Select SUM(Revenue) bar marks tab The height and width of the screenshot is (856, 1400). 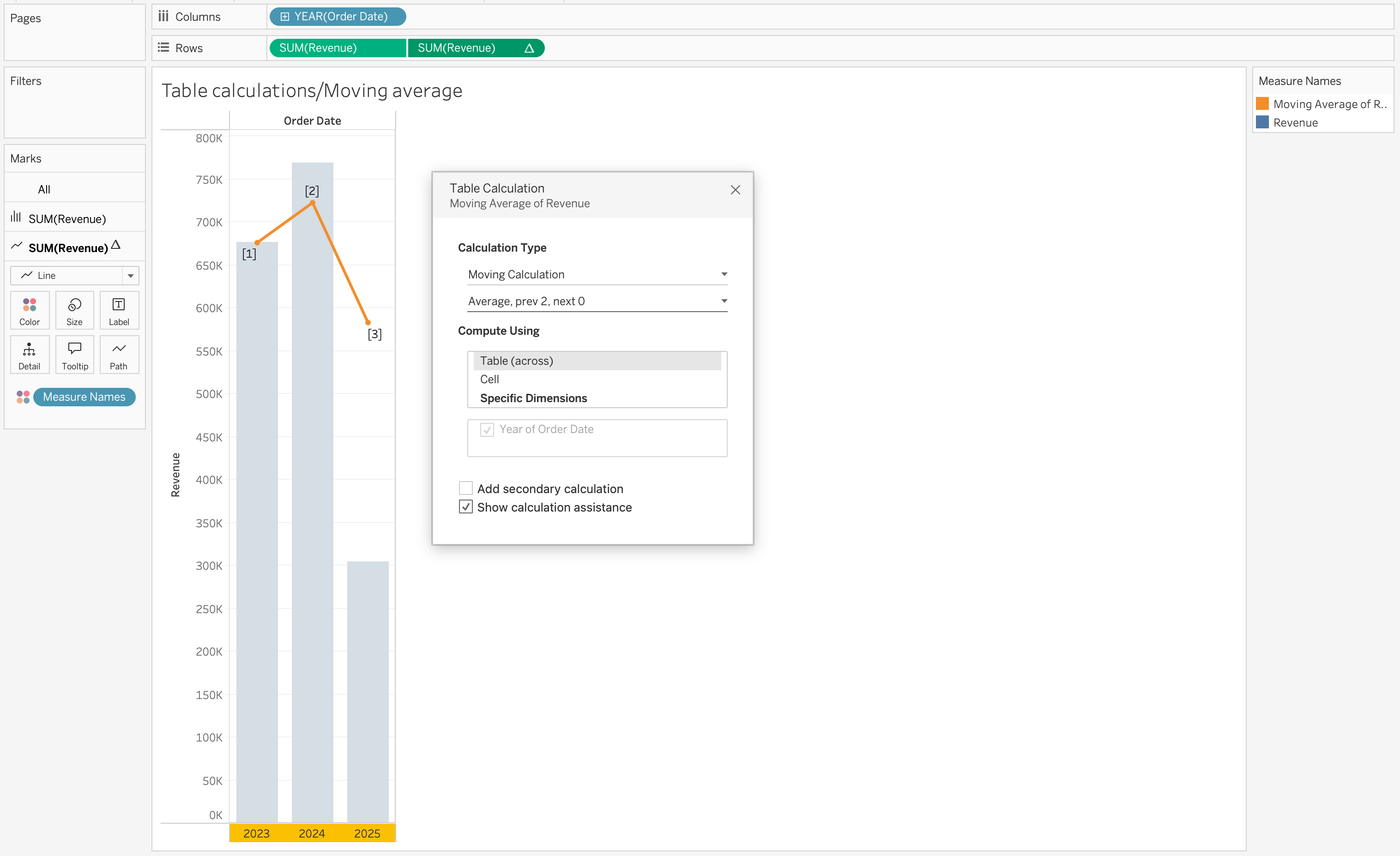point(67,219)
